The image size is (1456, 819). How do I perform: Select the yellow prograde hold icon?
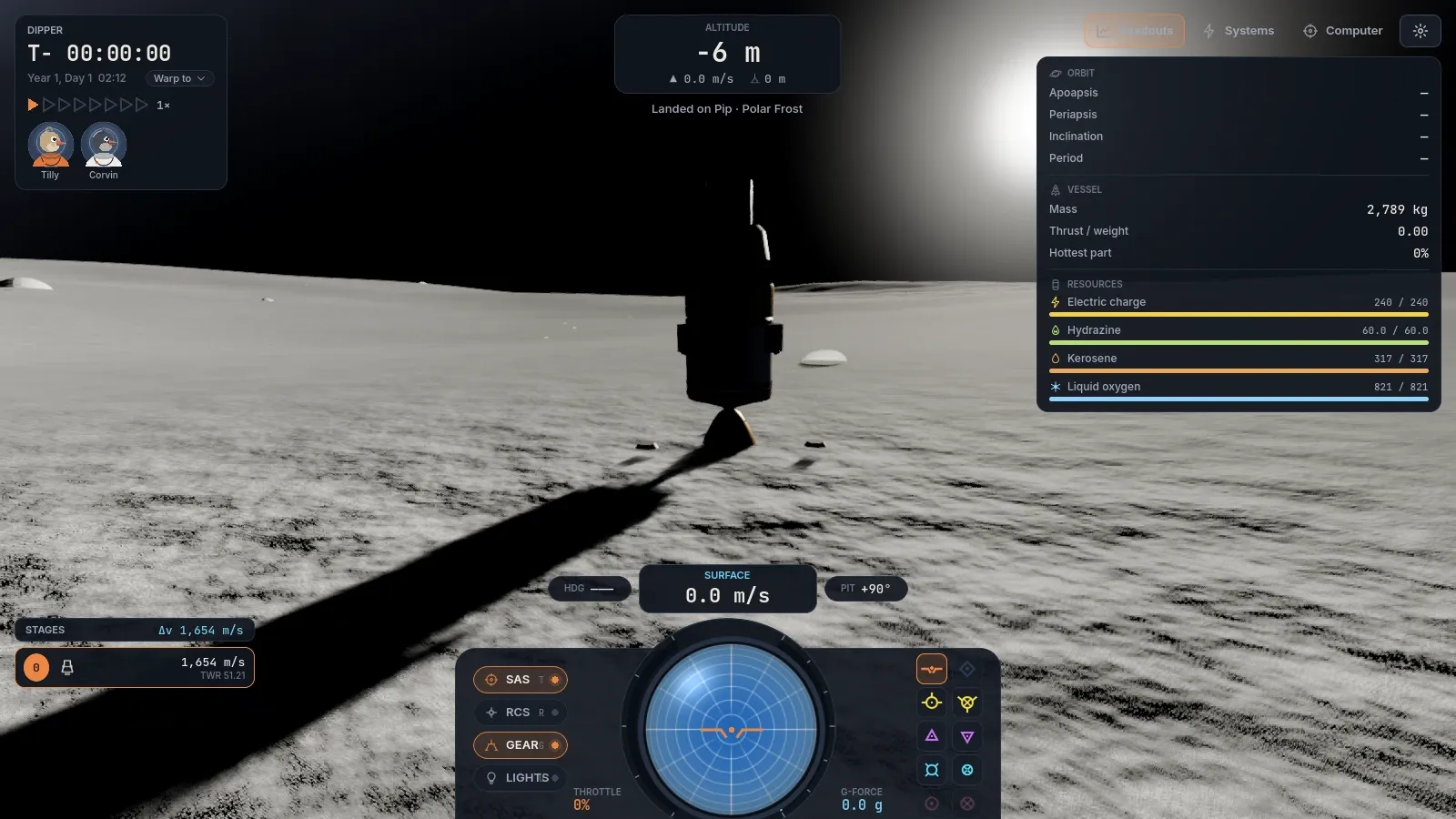click(x=932, y=703)
